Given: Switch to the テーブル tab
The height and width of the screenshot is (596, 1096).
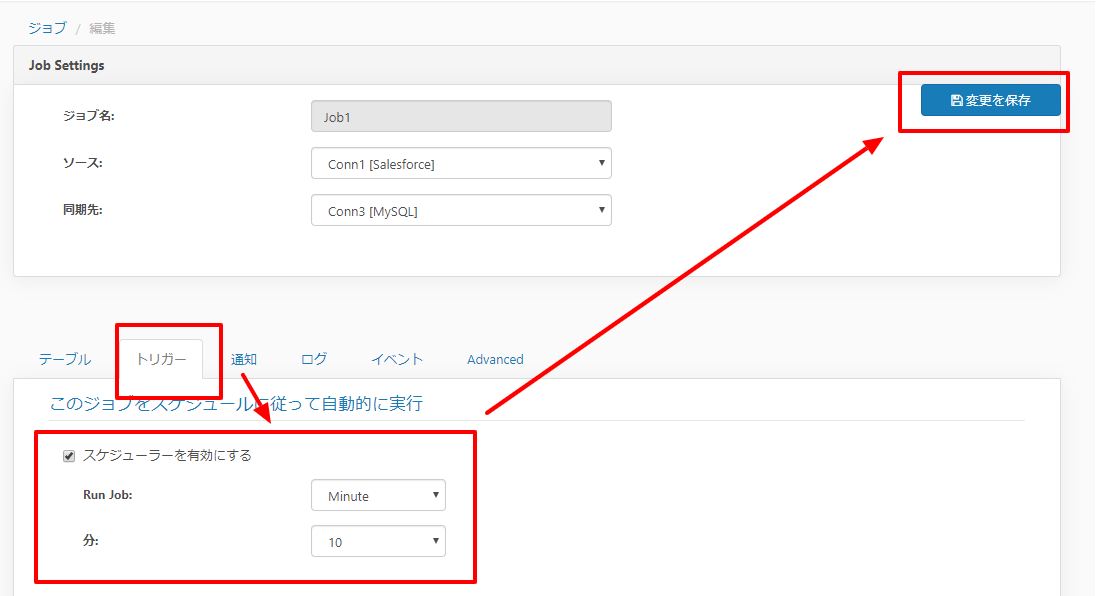Looking at the screenshot, I should tap(65, 359).
